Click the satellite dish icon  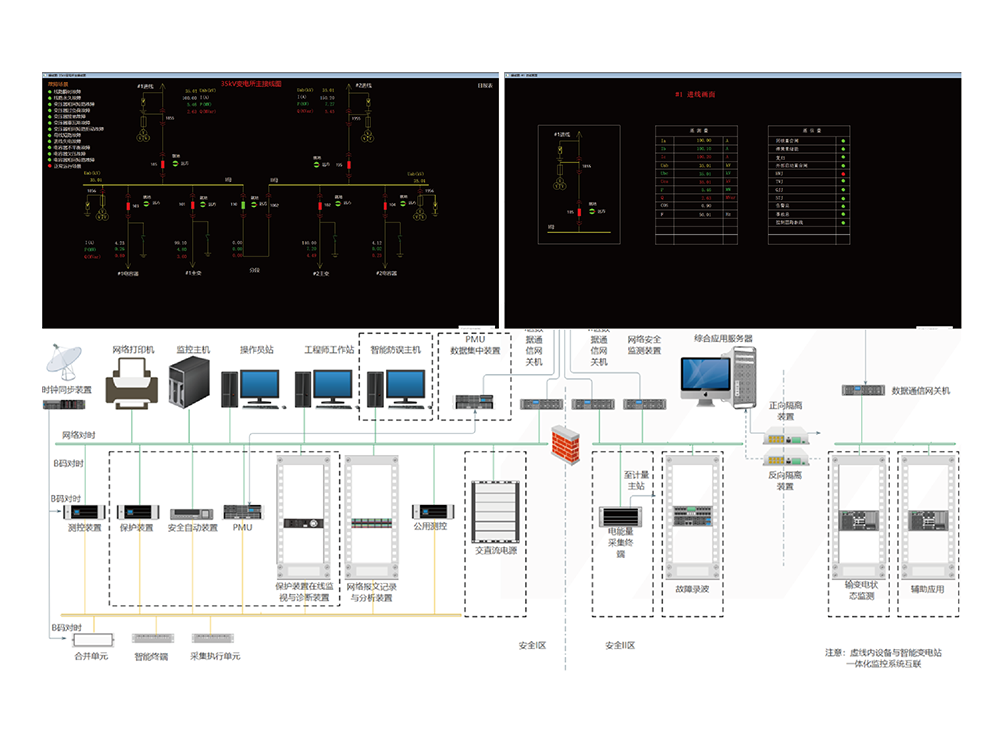point(65,363)
